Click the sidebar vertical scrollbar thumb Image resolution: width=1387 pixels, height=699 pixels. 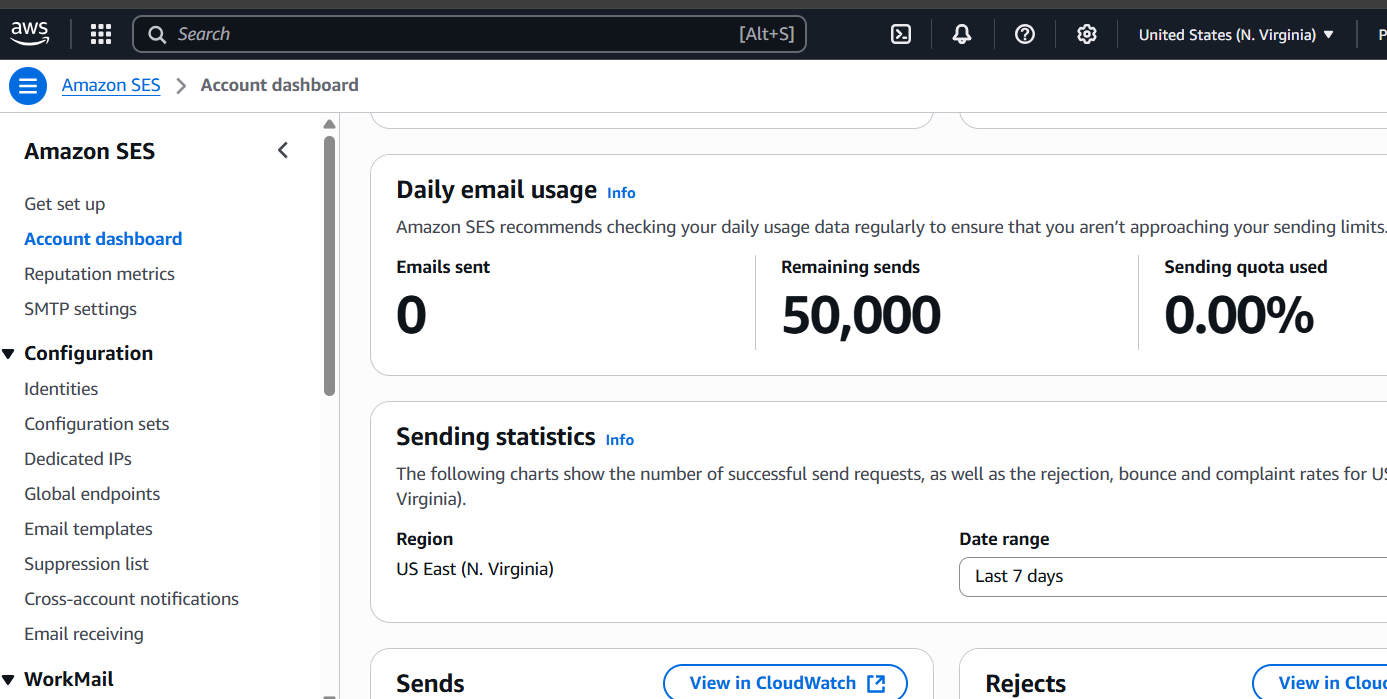330,266
